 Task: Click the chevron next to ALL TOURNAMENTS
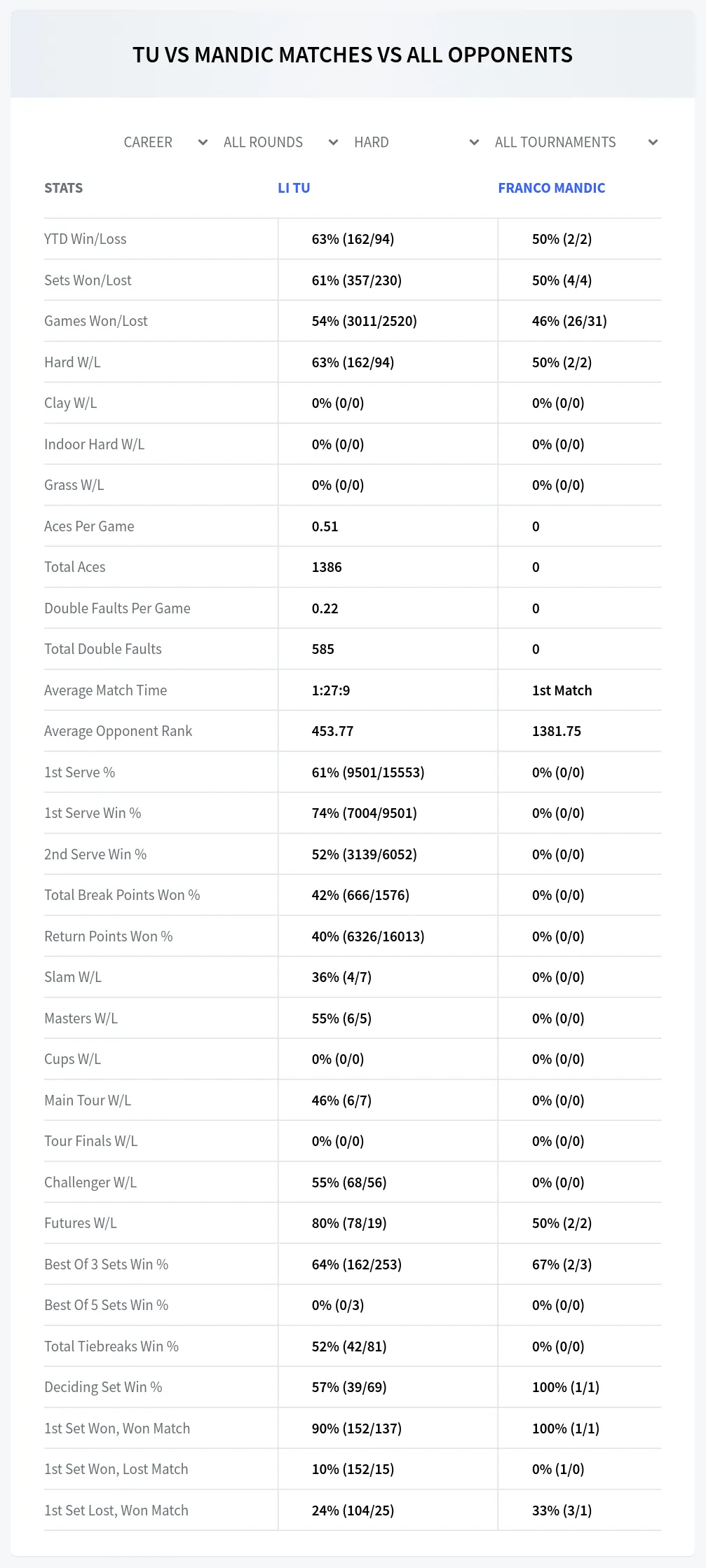(653, 142)
